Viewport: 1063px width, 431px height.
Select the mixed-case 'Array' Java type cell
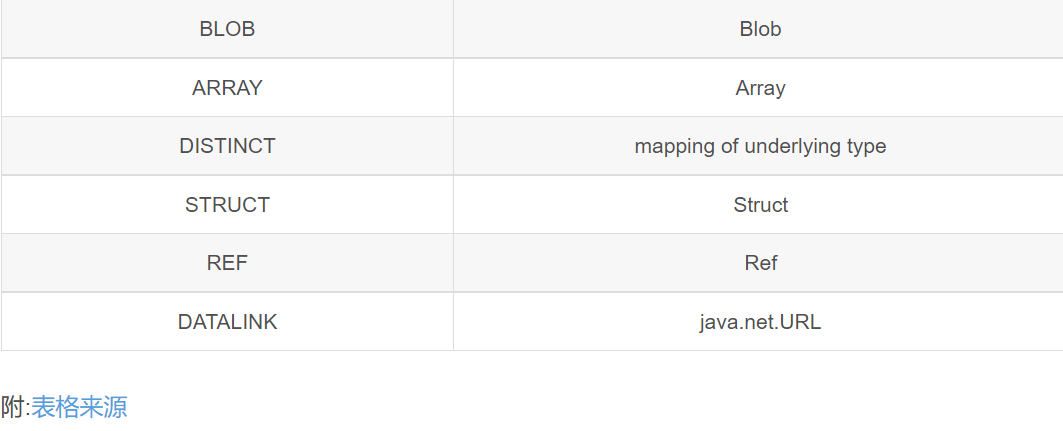pyautogui.click(x=760, y=88)
